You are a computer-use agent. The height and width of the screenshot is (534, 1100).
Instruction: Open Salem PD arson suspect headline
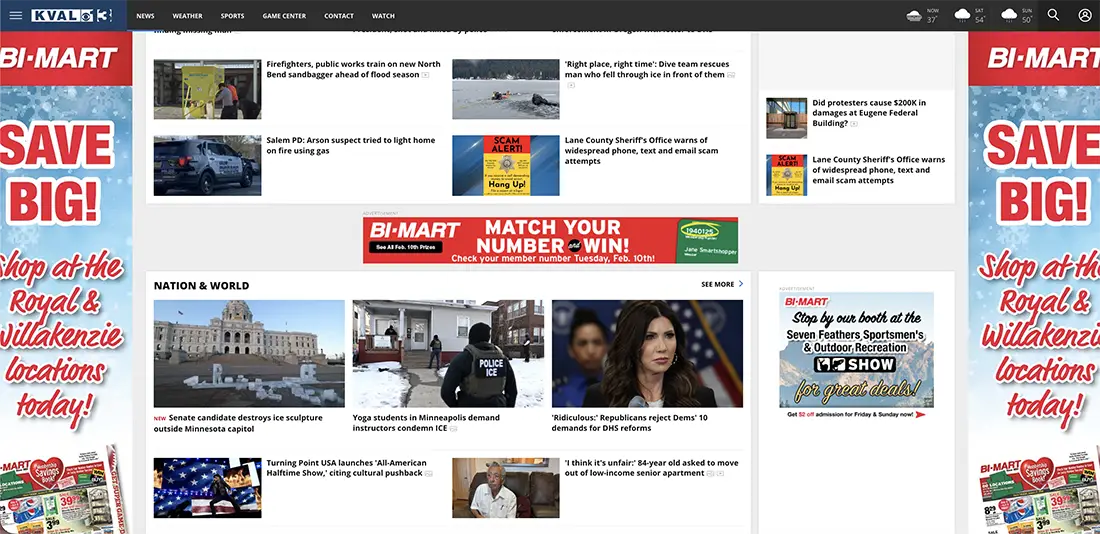[351, 145]
